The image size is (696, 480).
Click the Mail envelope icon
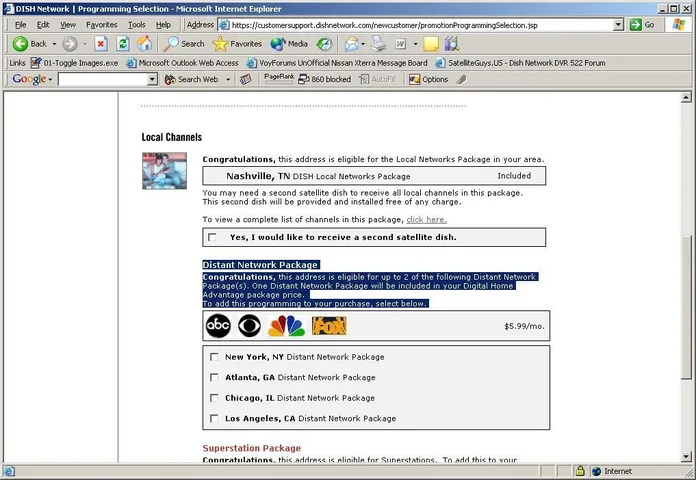click(x=352, y=44)
